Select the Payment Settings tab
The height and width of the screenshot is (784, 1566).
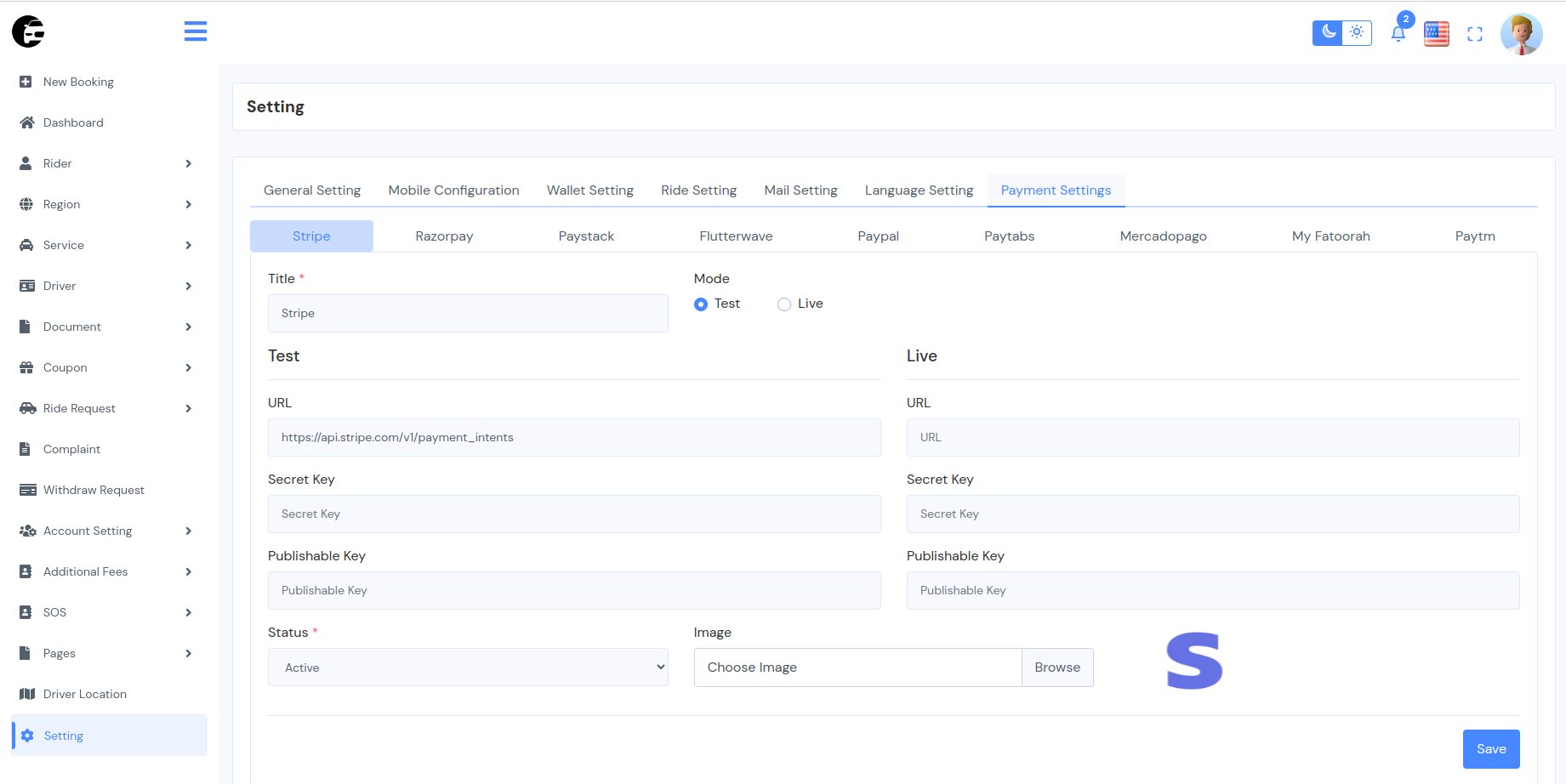click(1056, 190)
